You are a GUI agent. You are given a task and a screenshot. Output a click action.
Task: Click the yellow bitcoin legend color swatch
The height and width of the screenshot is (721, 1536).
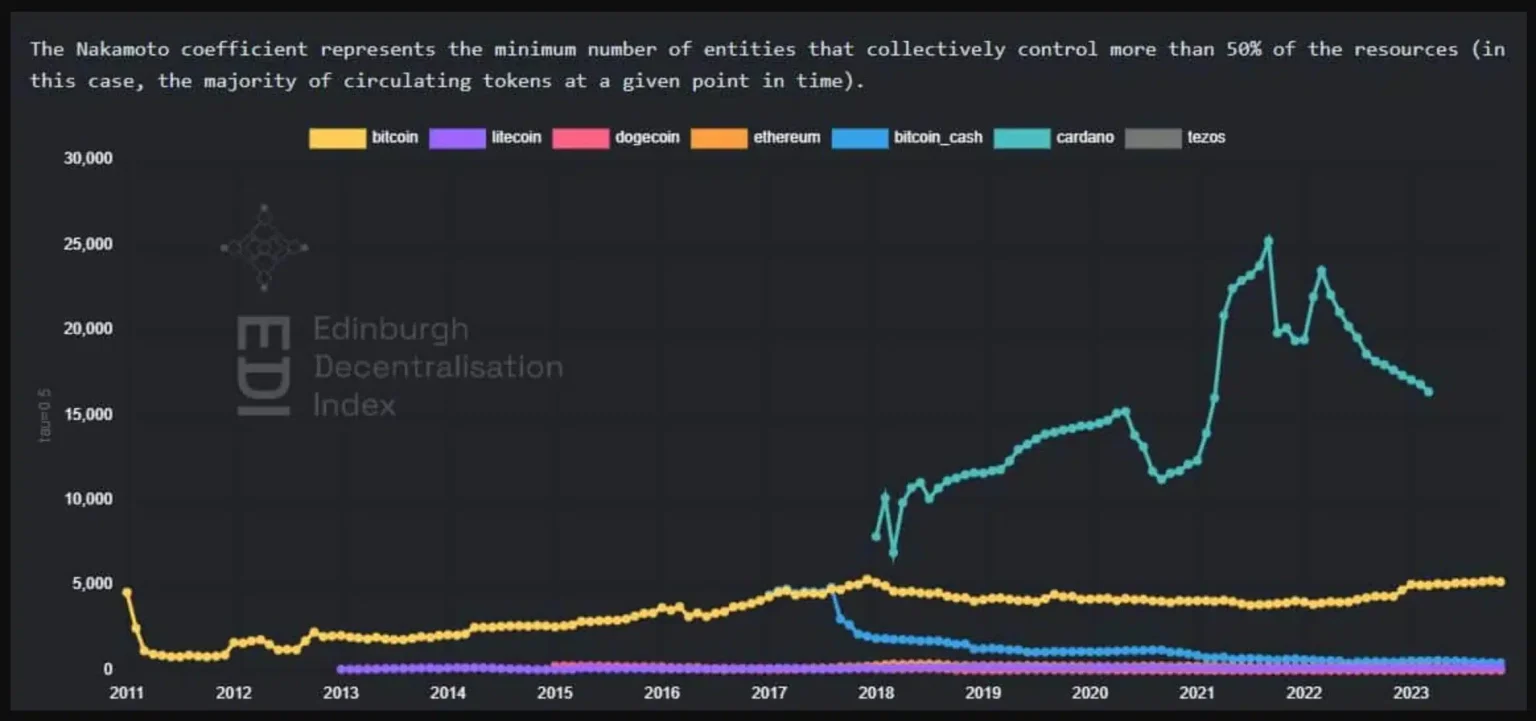(x=337, y=138)
